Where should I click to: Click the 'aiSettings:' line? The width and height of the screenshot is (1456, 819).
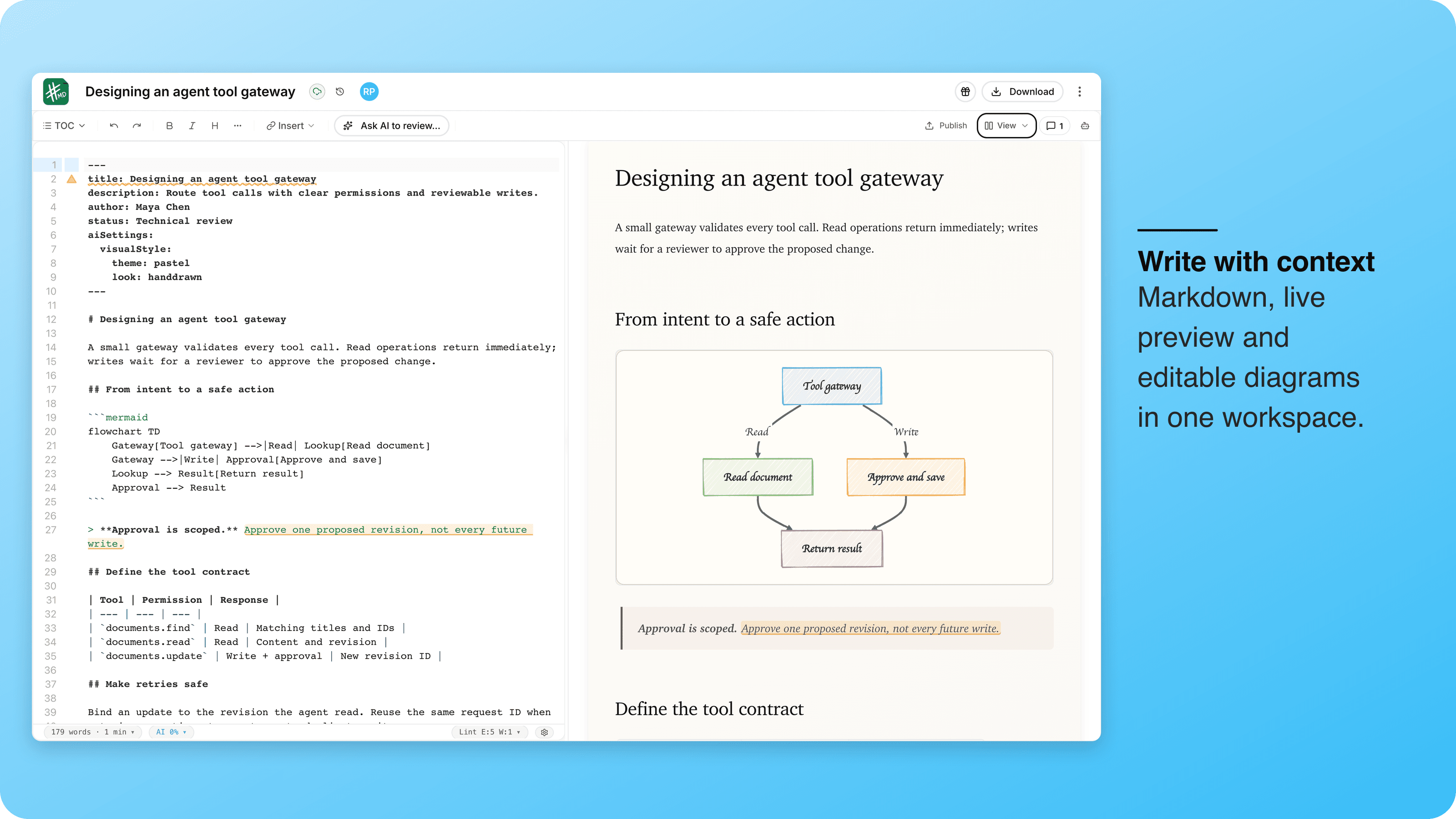click(121, 235)
